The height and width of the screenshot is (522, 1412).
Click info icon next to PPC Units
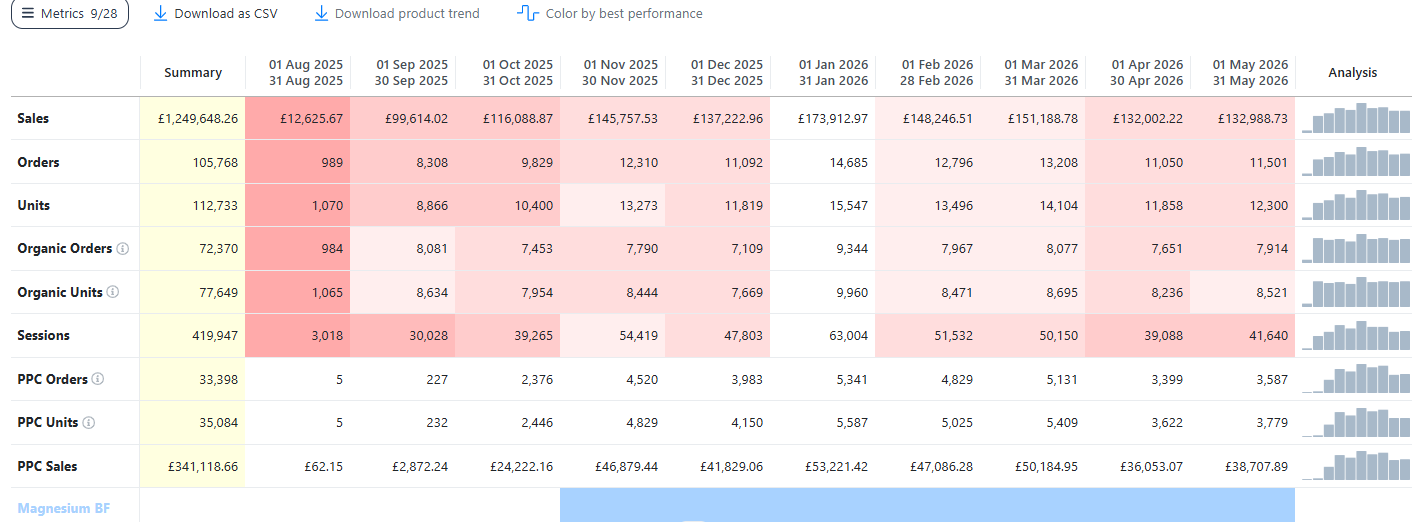tap(88, 423)
